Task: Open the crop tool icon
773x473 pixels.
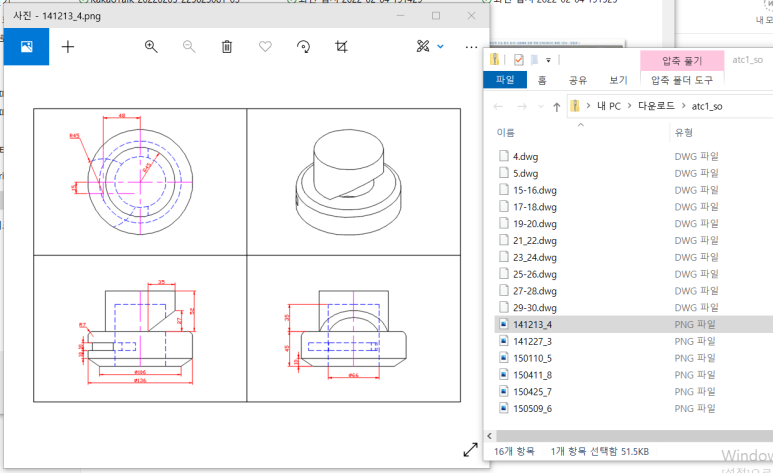Action: pyautogui.click(x=341, y=46)
